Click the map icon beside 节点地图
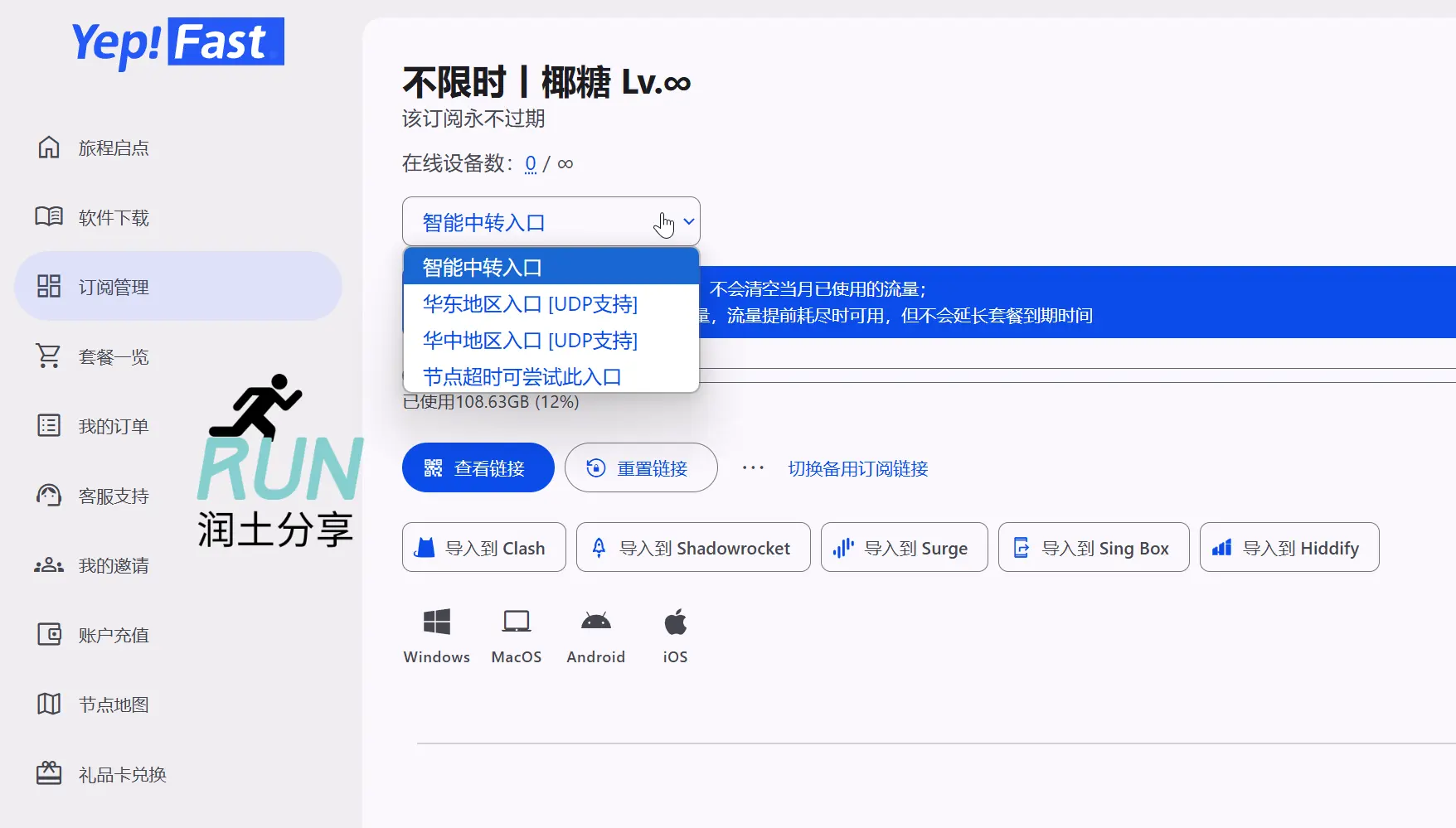The image size is (1456, 828). (49, 704)
